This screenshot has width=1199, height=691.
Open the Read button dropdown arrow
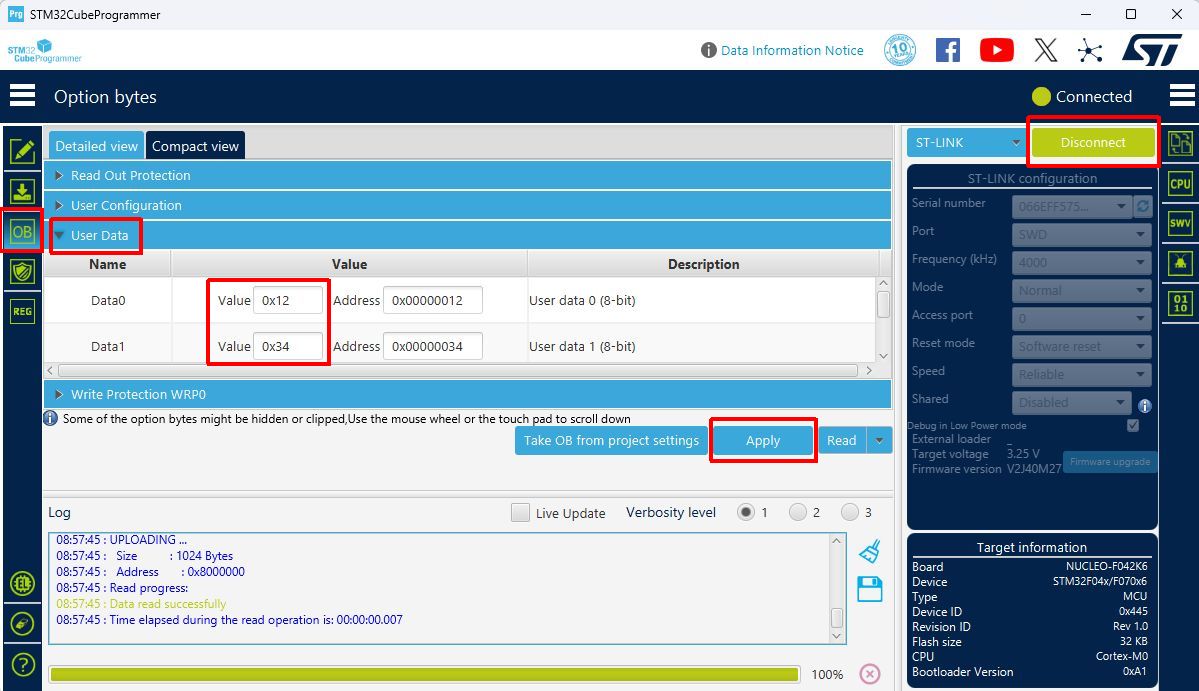pyautogui.click(x=879, y=440)
